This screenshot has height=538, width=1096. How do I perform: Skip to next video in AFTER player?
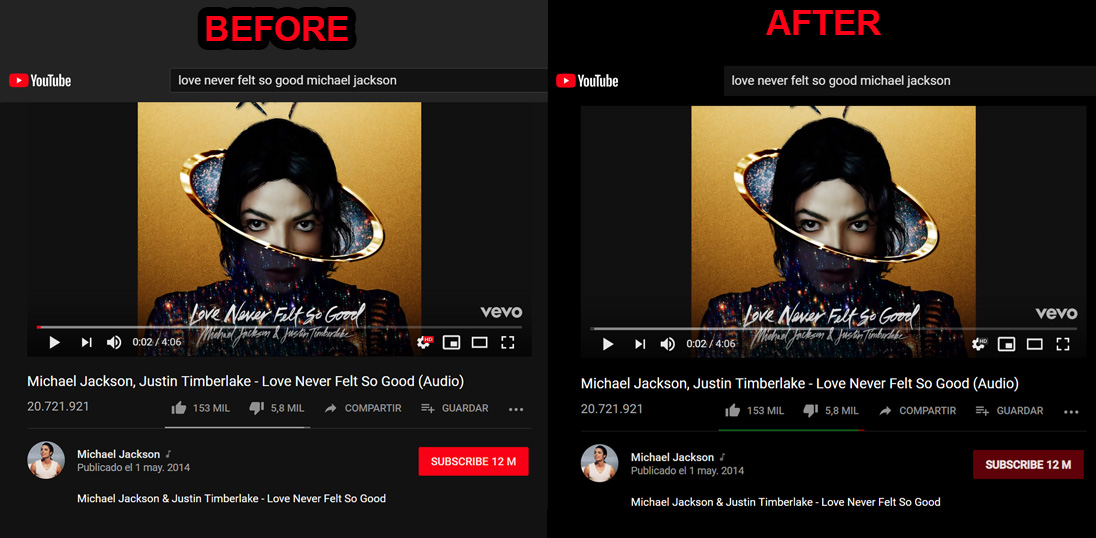[x=640, y=344]
